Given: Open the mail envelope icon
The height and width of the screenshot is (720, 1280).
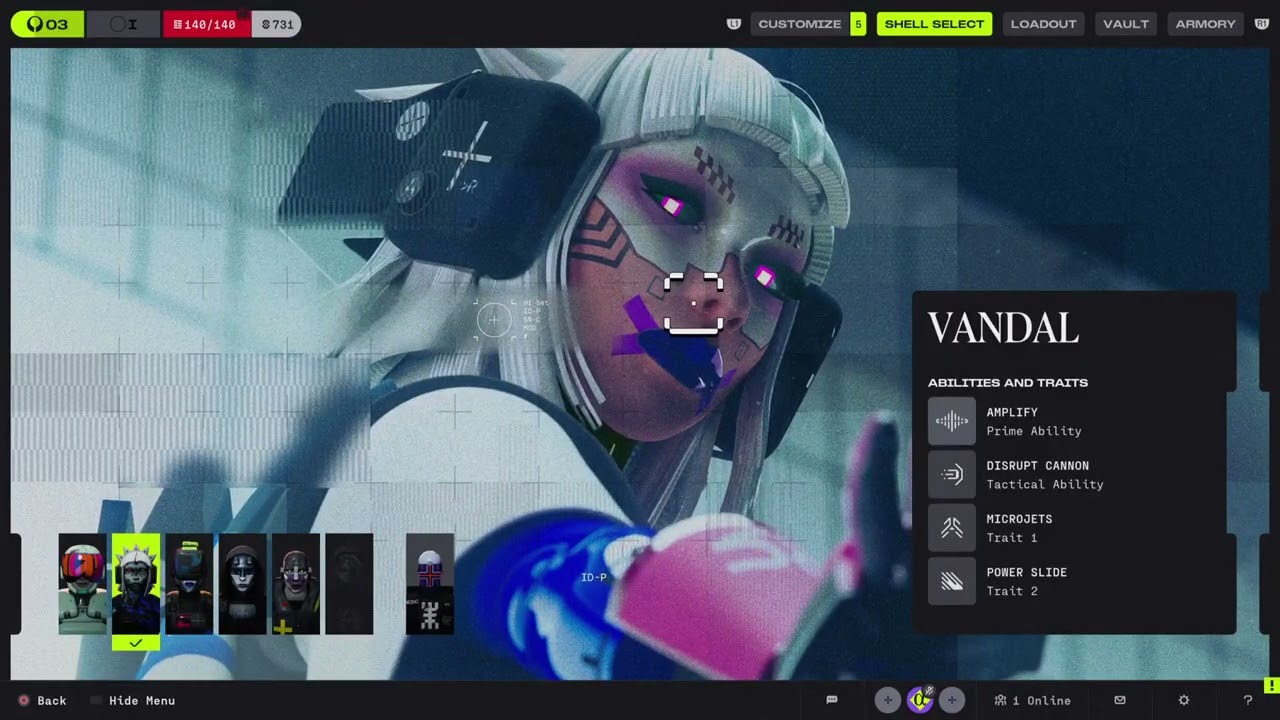Looking at the screenshot, I should point(1120,700).
